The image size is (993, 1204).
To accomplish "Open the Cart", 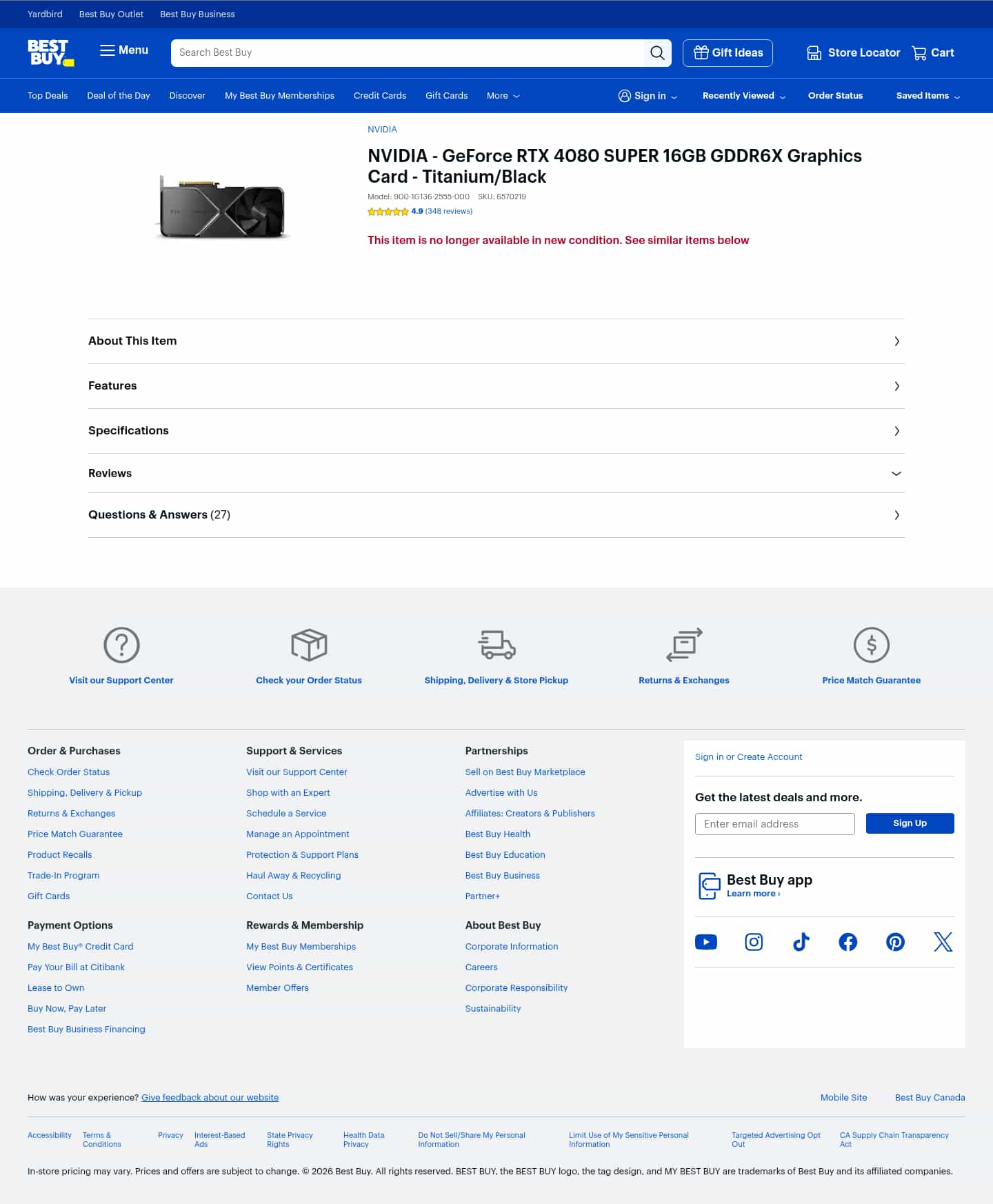I will [933, 53].
